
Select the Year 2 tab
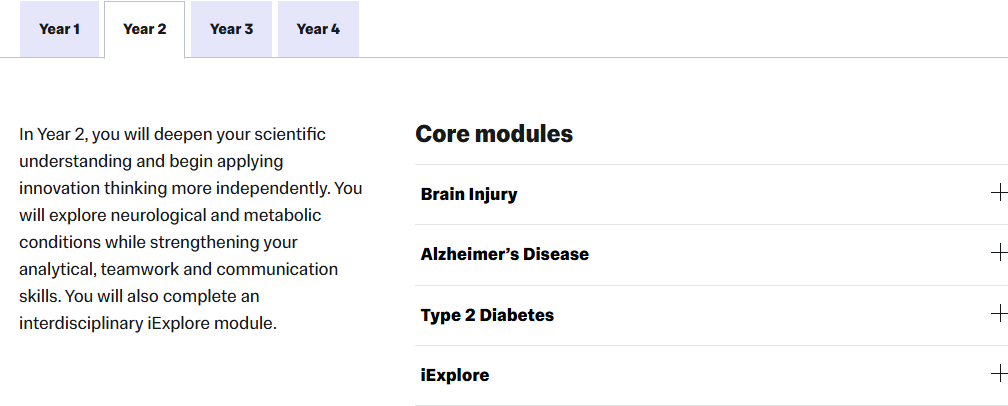coord(144,29)
